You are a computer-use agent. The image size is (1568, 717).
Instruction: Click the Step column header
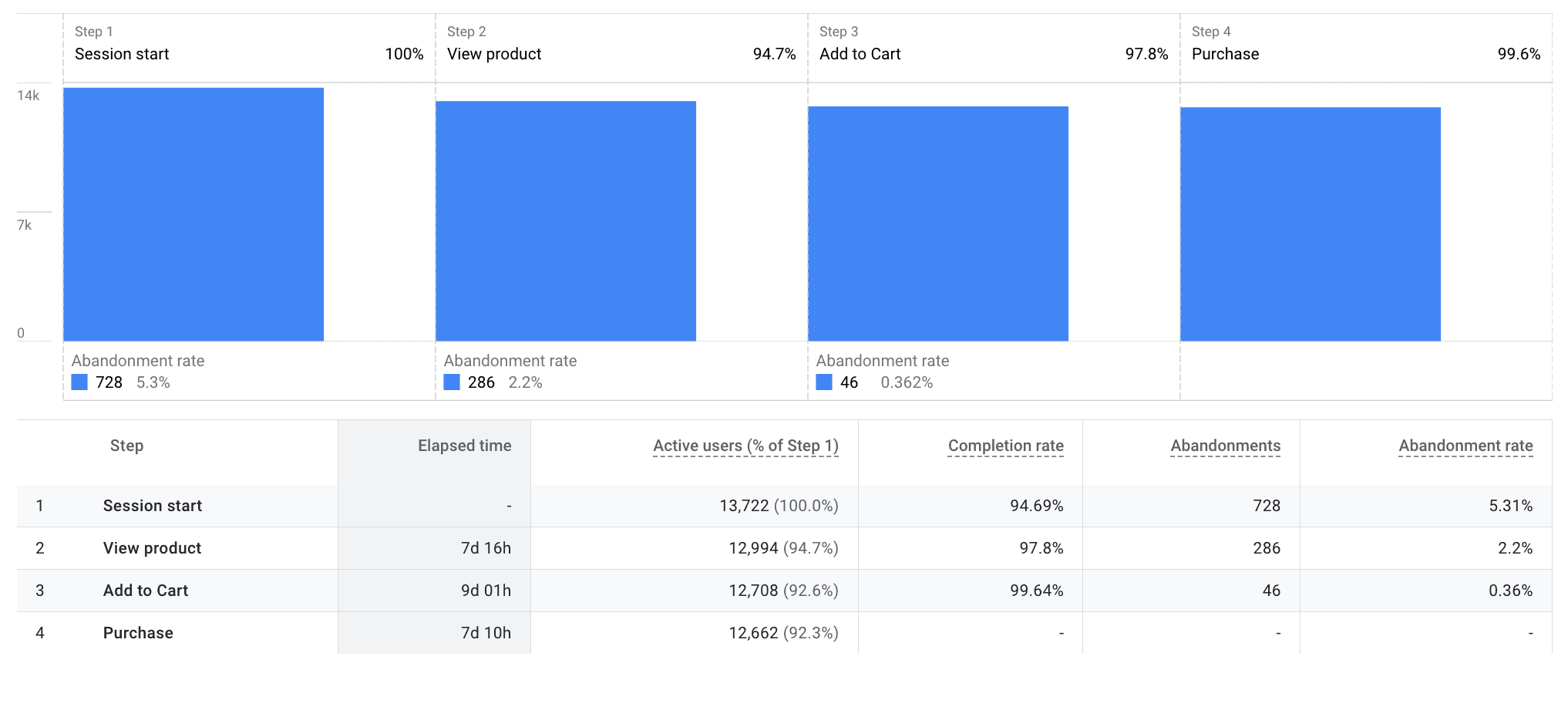pyautogui.click(x=126, y=446)
